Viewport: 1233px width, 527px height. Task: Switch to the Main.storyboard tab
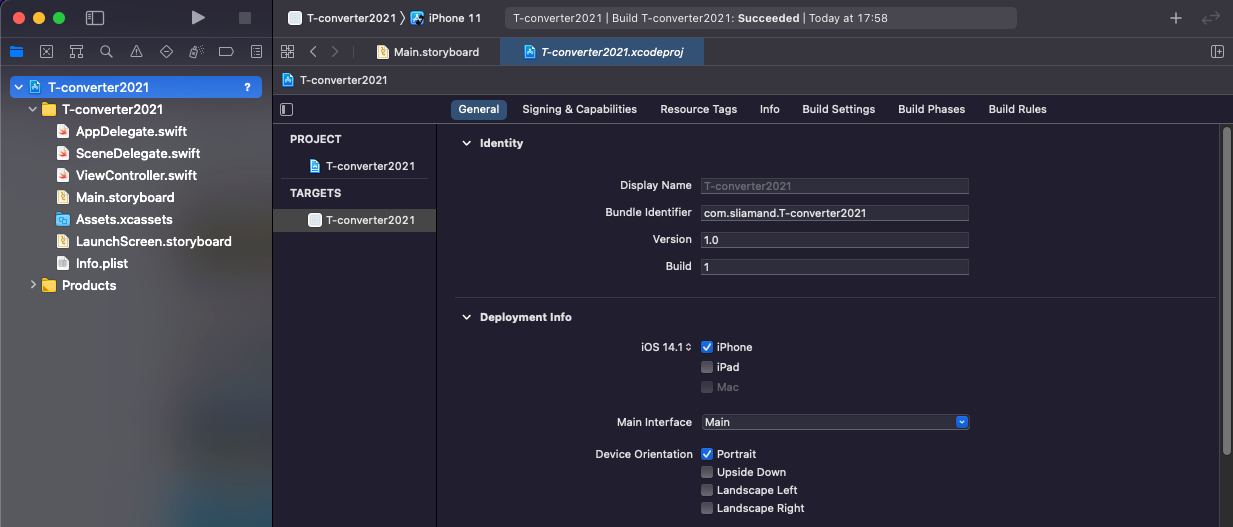[x=428, y=52]
